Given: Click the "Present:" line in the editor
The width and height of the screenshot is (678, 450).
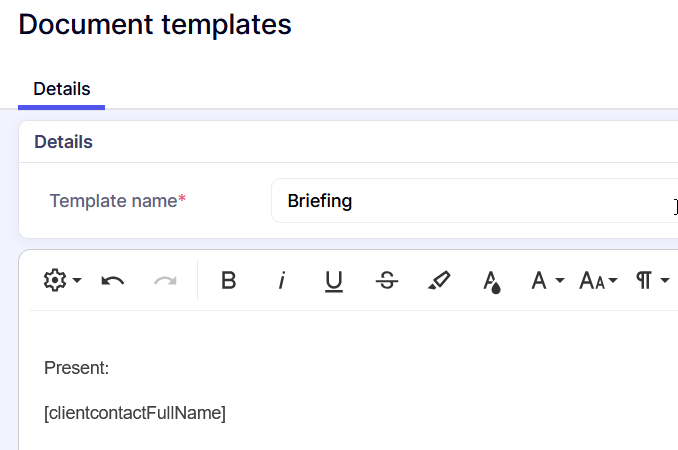Looking at the screenshot, I should 77,368.
